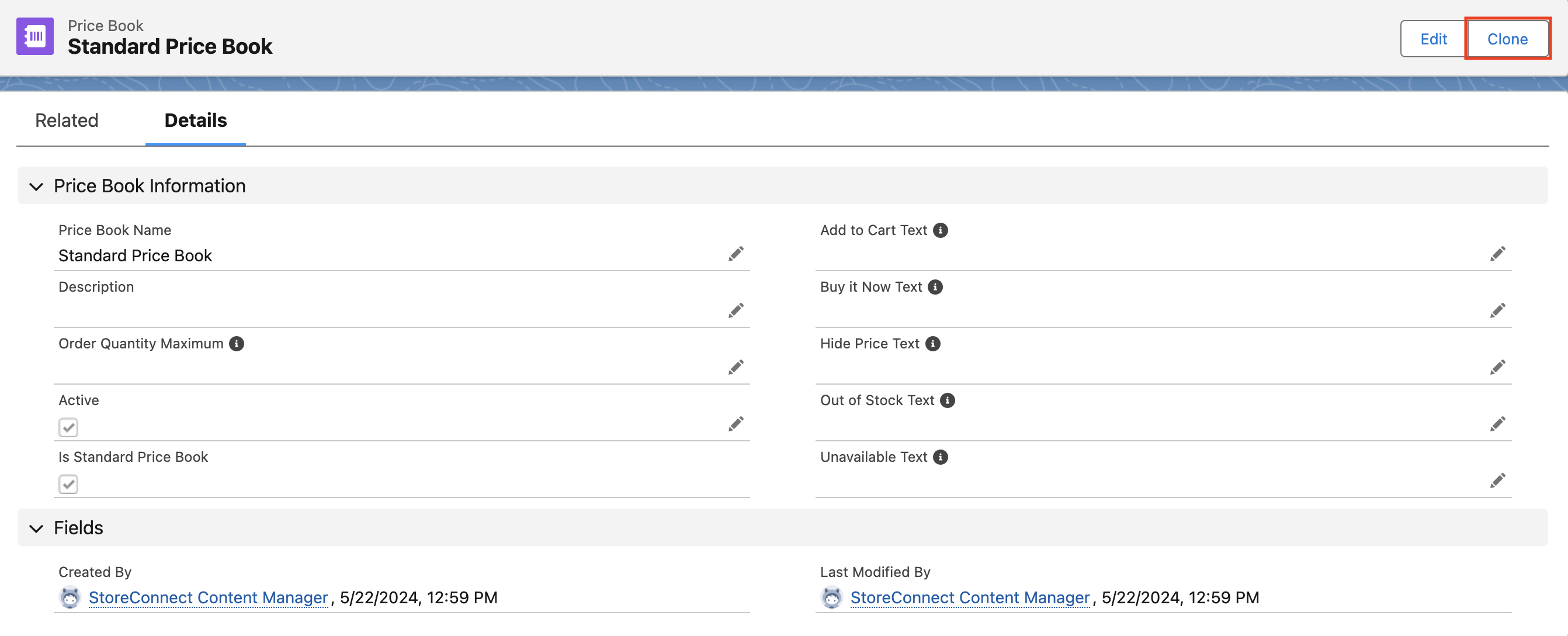Open StoreConnect Content Manager link under Created By
The height and width of the screenshot is (636, 1568).
click(208, 597)
